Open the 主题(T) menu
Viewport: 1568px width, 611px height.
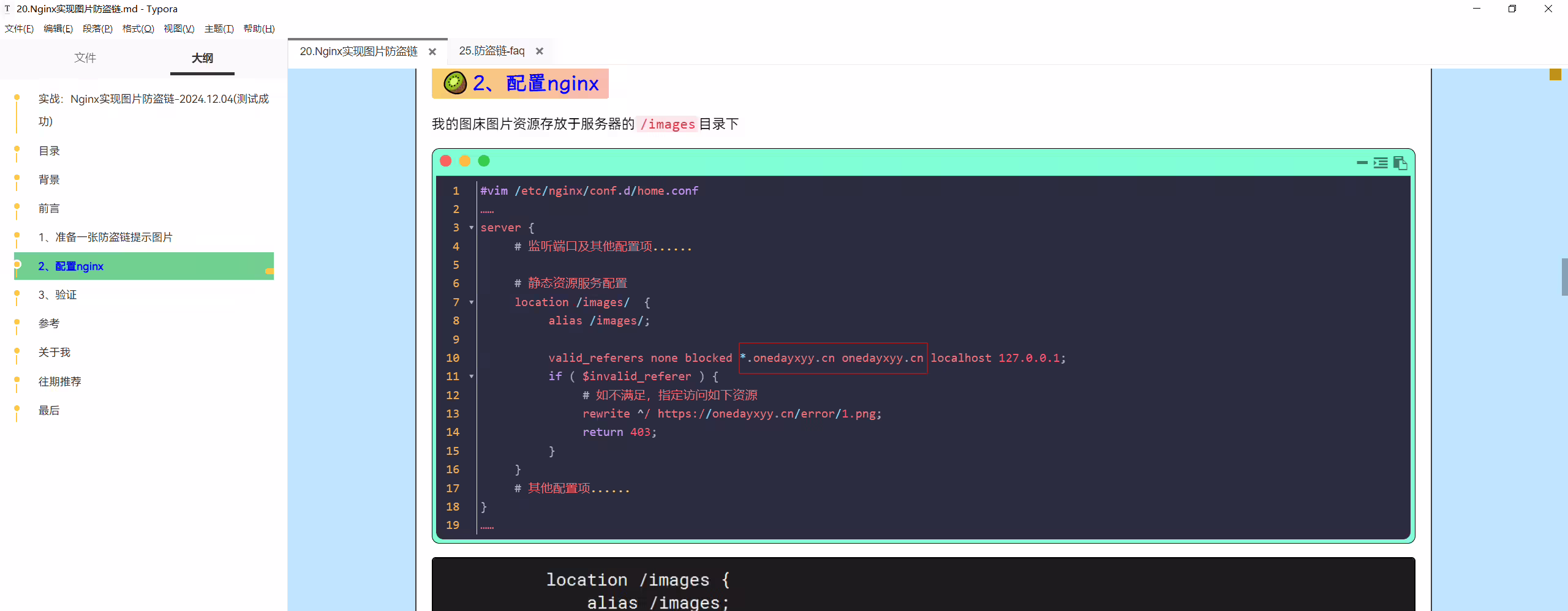point(219,29)
